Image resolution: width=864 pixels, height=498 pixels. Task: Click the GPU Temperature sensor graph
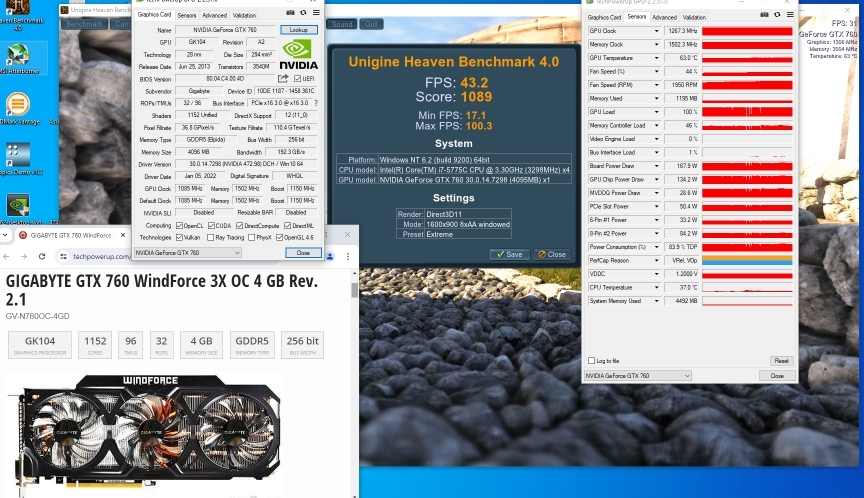[x=747, y=58]
